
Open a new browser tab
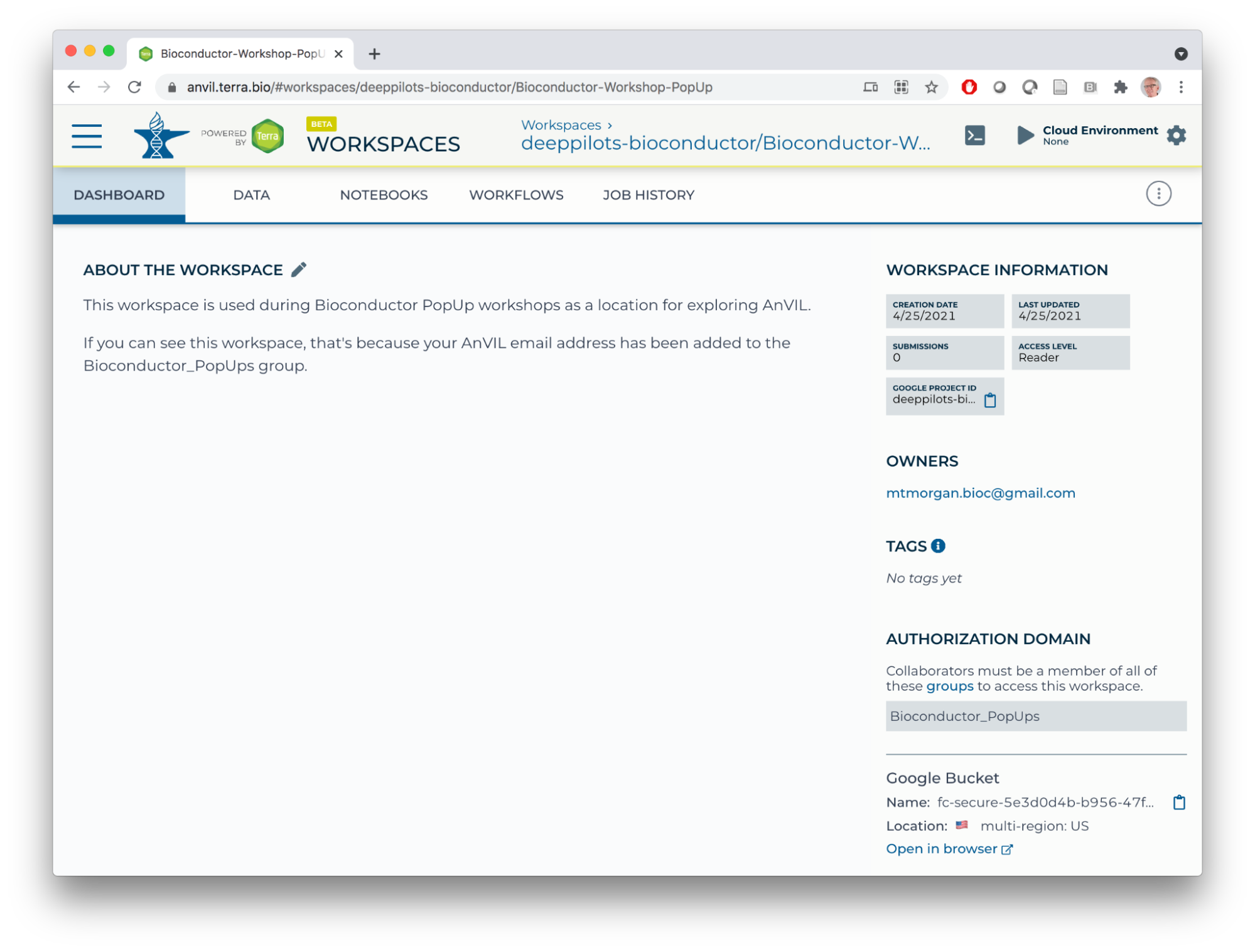click(374, 54)
